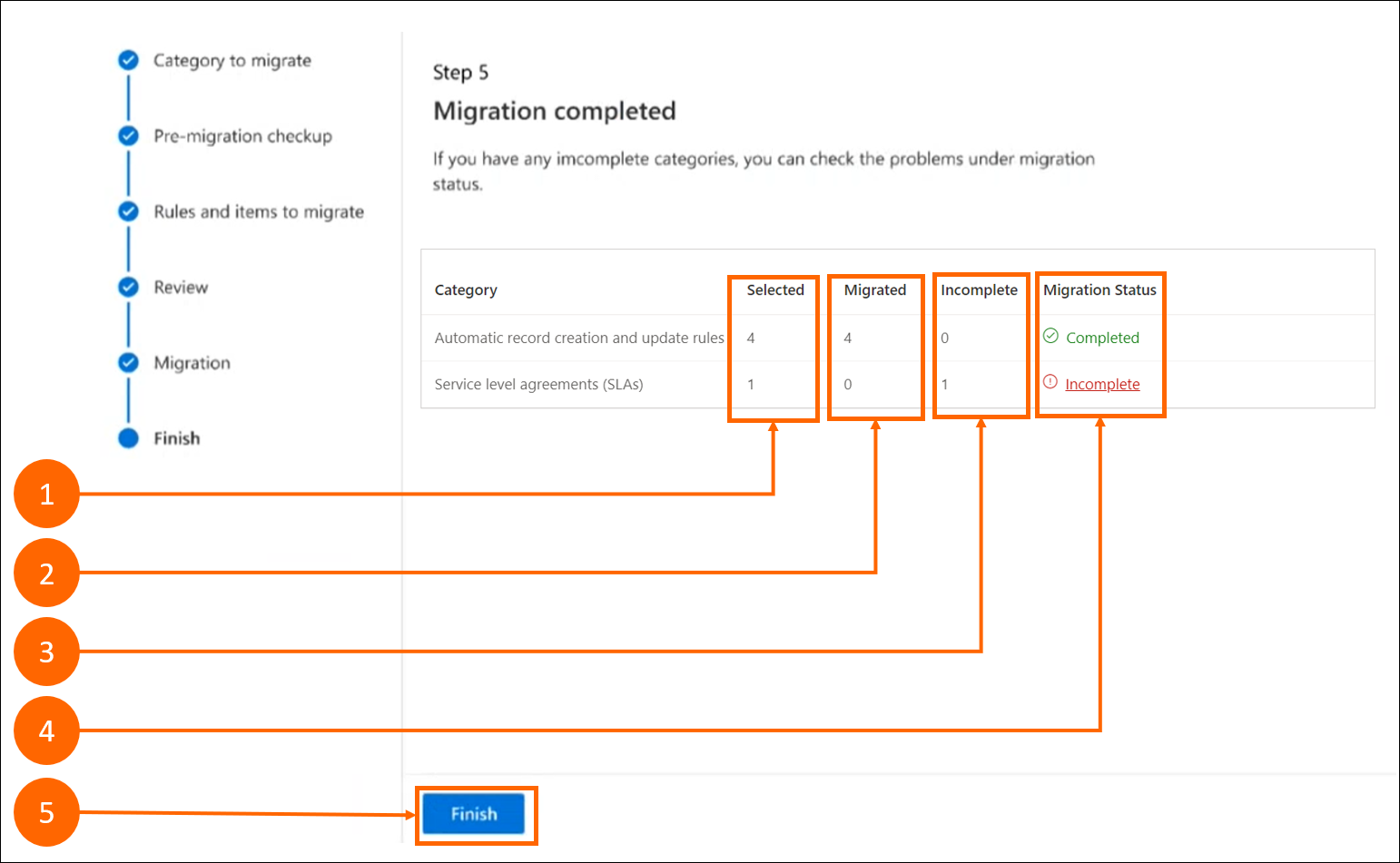
Task: Click the Step 5 label
Action: click(460, 73)
